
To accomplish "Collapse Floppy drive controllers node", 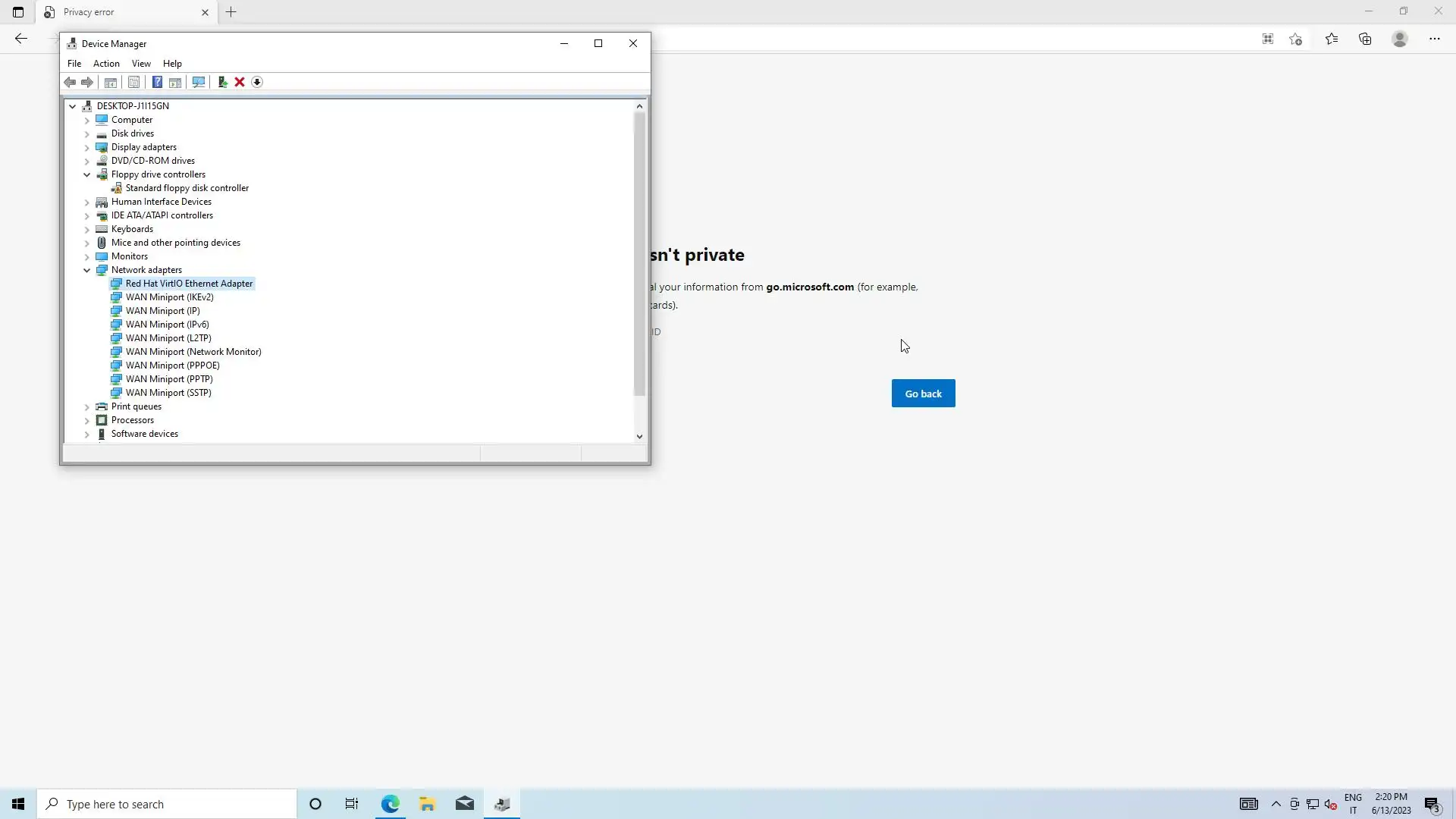I will pos(87,174).
